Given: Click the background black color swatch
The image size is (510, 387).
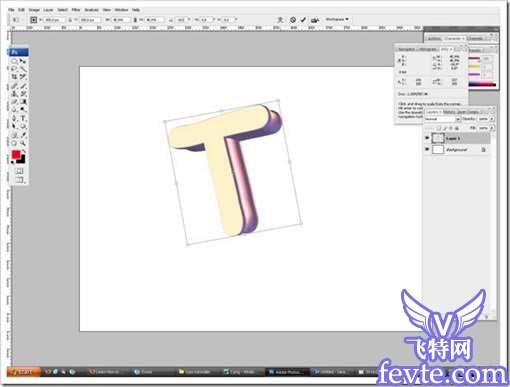Looking at the screenshot, I should 22,160.
